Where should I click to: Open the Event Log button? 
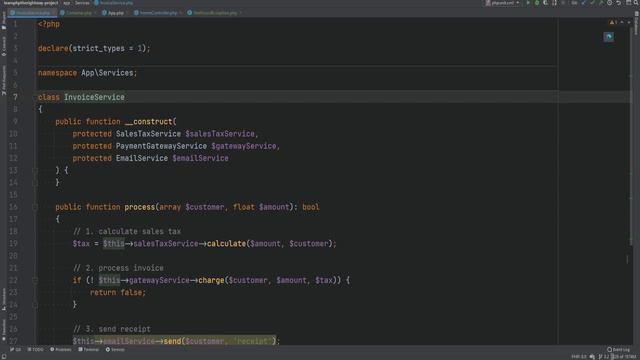pos(618,350)
